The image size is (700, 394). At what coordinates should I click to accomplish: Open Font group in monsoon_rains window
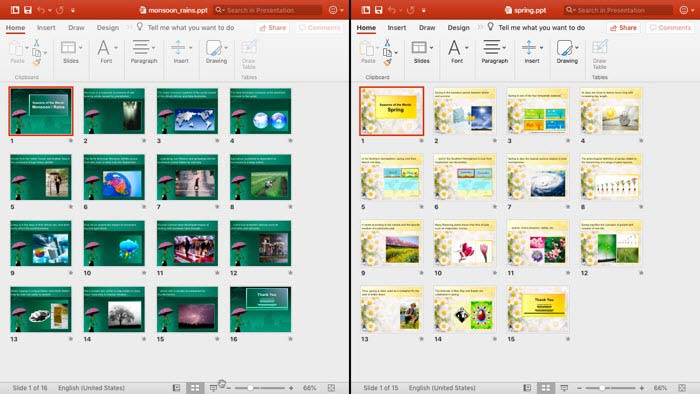click(106, 51)
